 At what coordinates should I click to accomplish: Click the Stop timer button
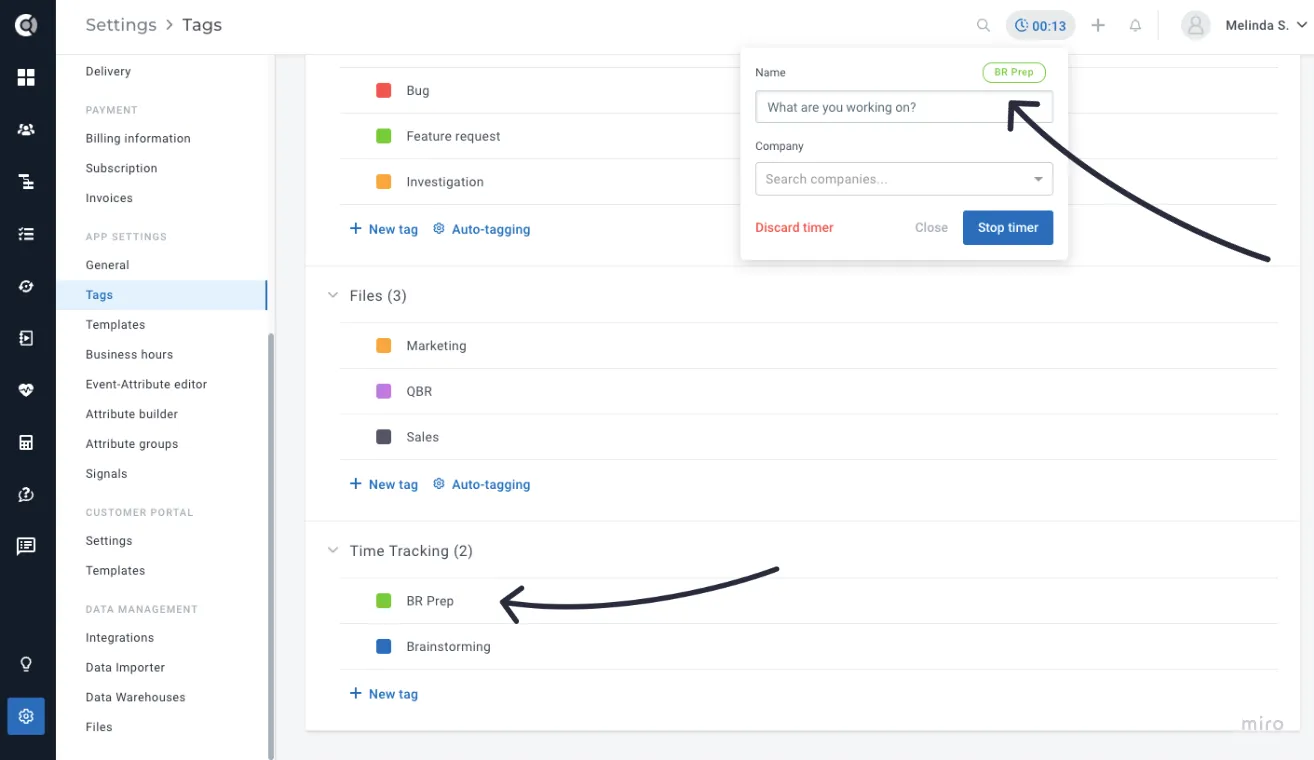(x=1008, y=227)
